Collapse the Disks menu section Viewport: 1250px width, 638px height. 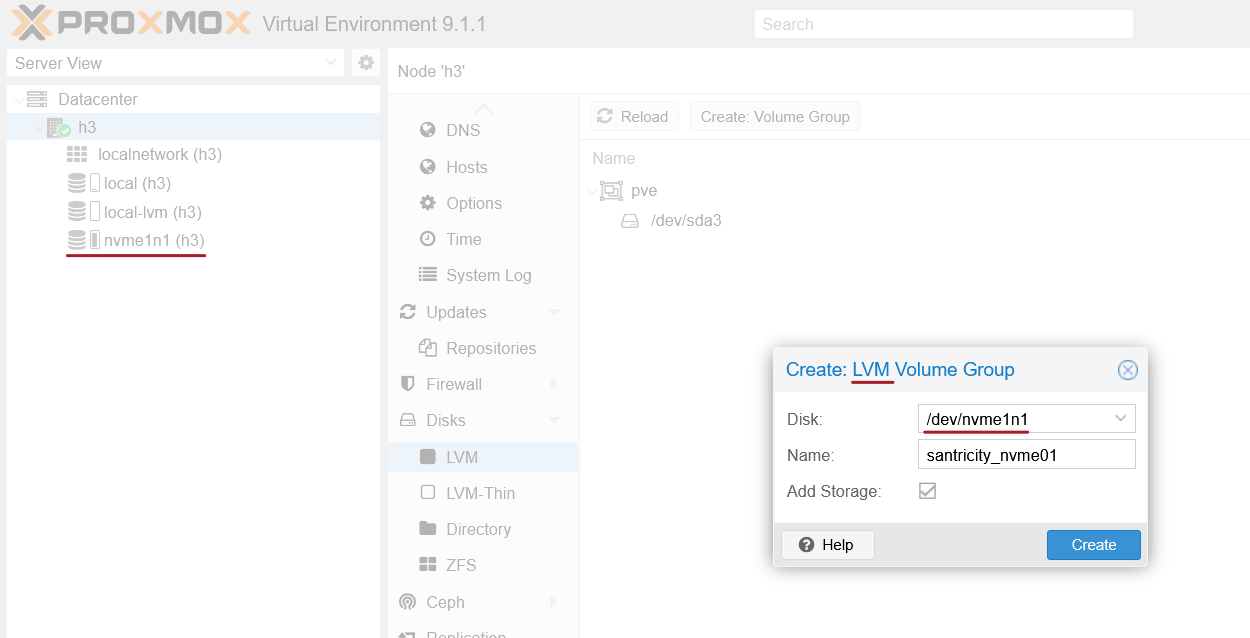[x=554, y=420]
